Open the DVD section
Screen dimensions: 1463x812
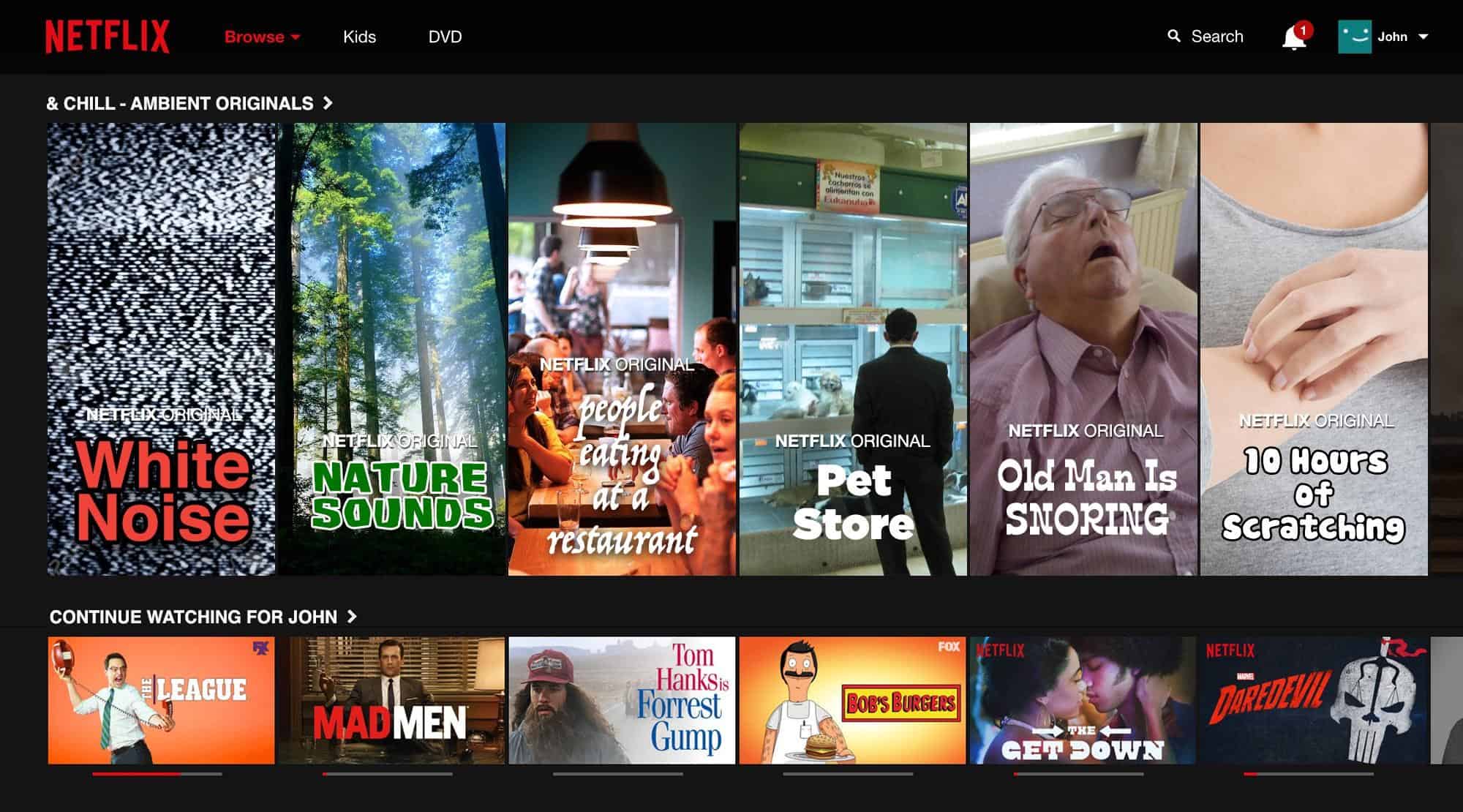pyautogui.click(x=445, y=37)
